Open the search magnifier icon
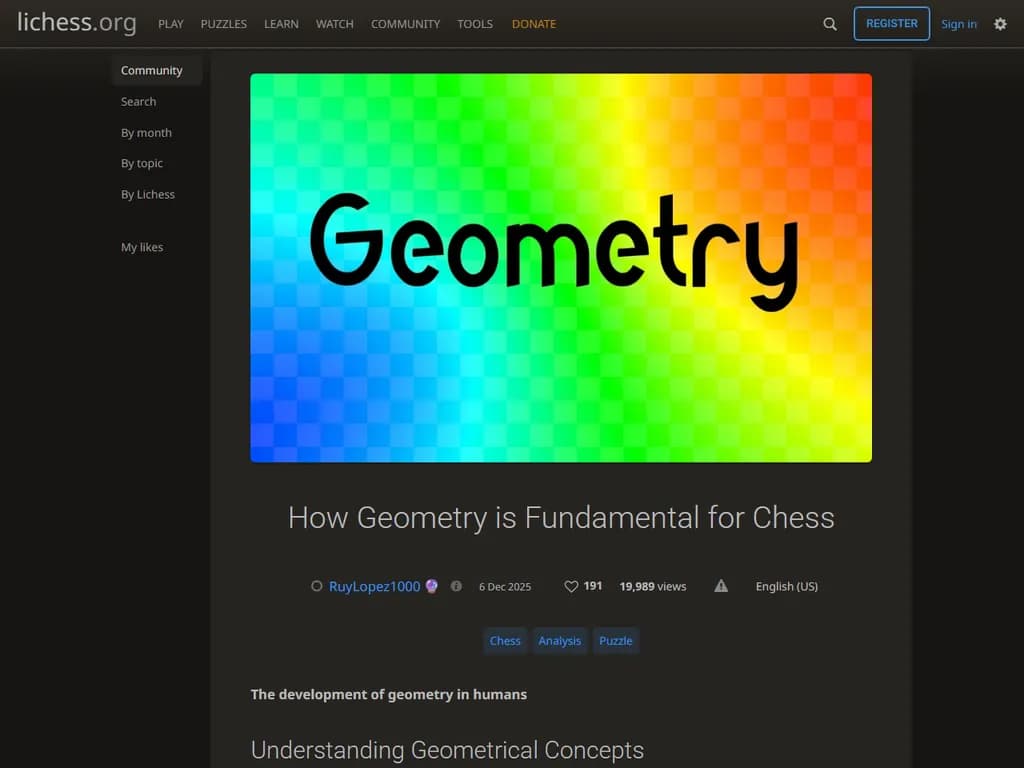Screen dimensions: 1024x768 [829, 23]
